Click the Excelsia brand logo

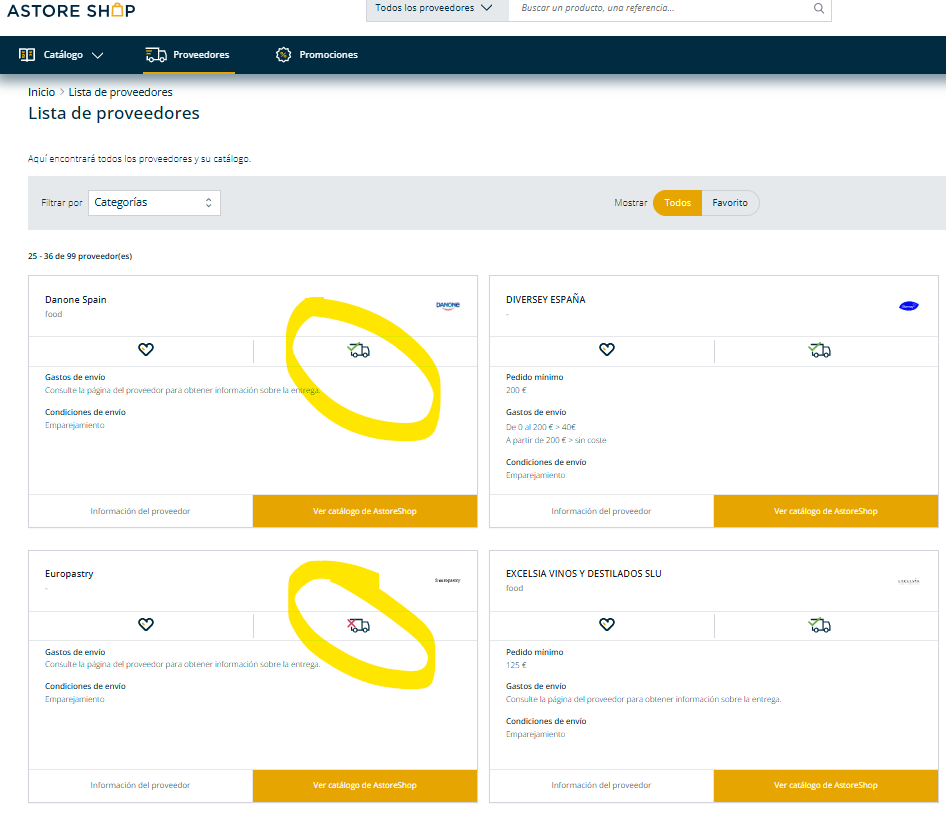909,581
